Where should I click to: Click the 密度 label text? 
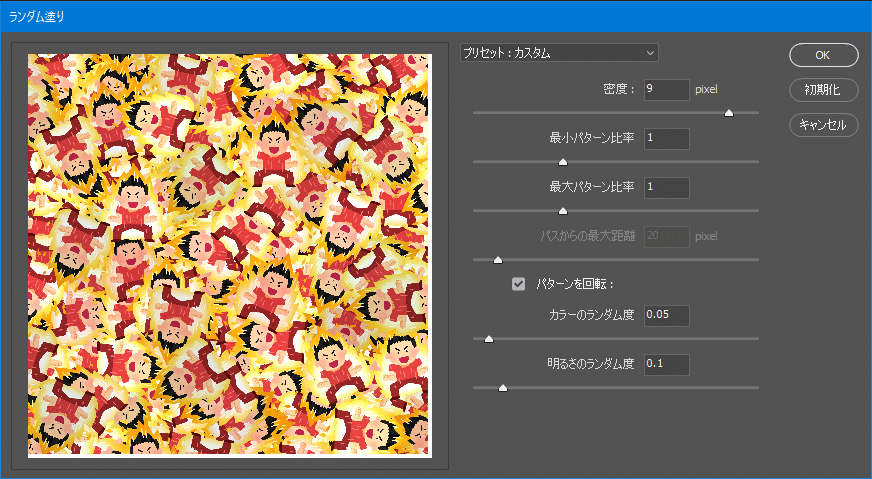pos(619,90)
